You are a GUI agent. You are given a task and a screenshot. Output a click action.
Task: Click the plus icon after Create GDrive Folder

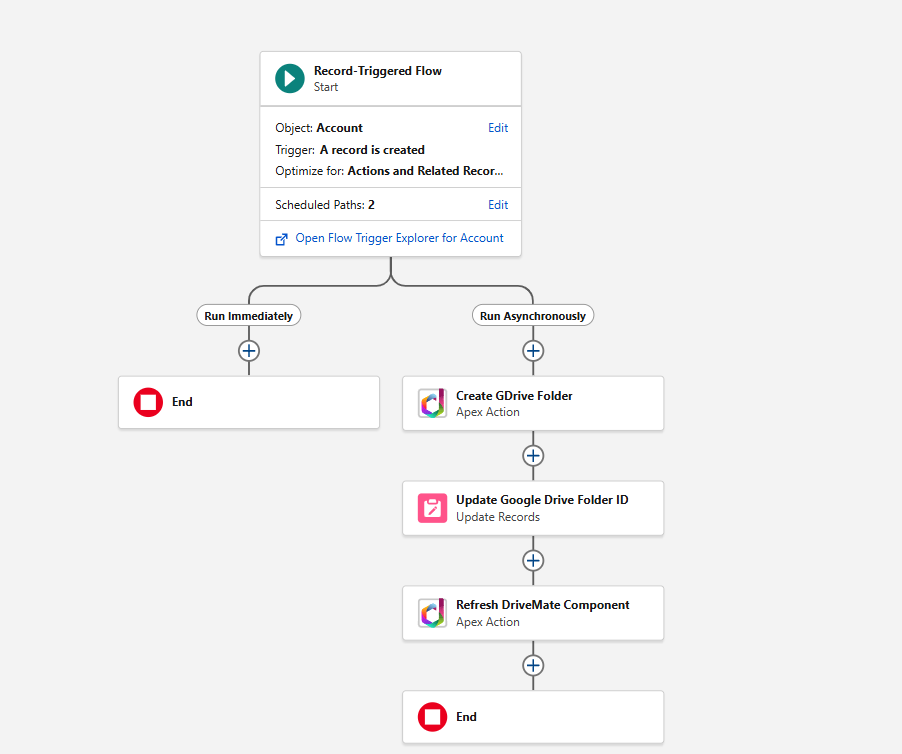click(533, 456)
